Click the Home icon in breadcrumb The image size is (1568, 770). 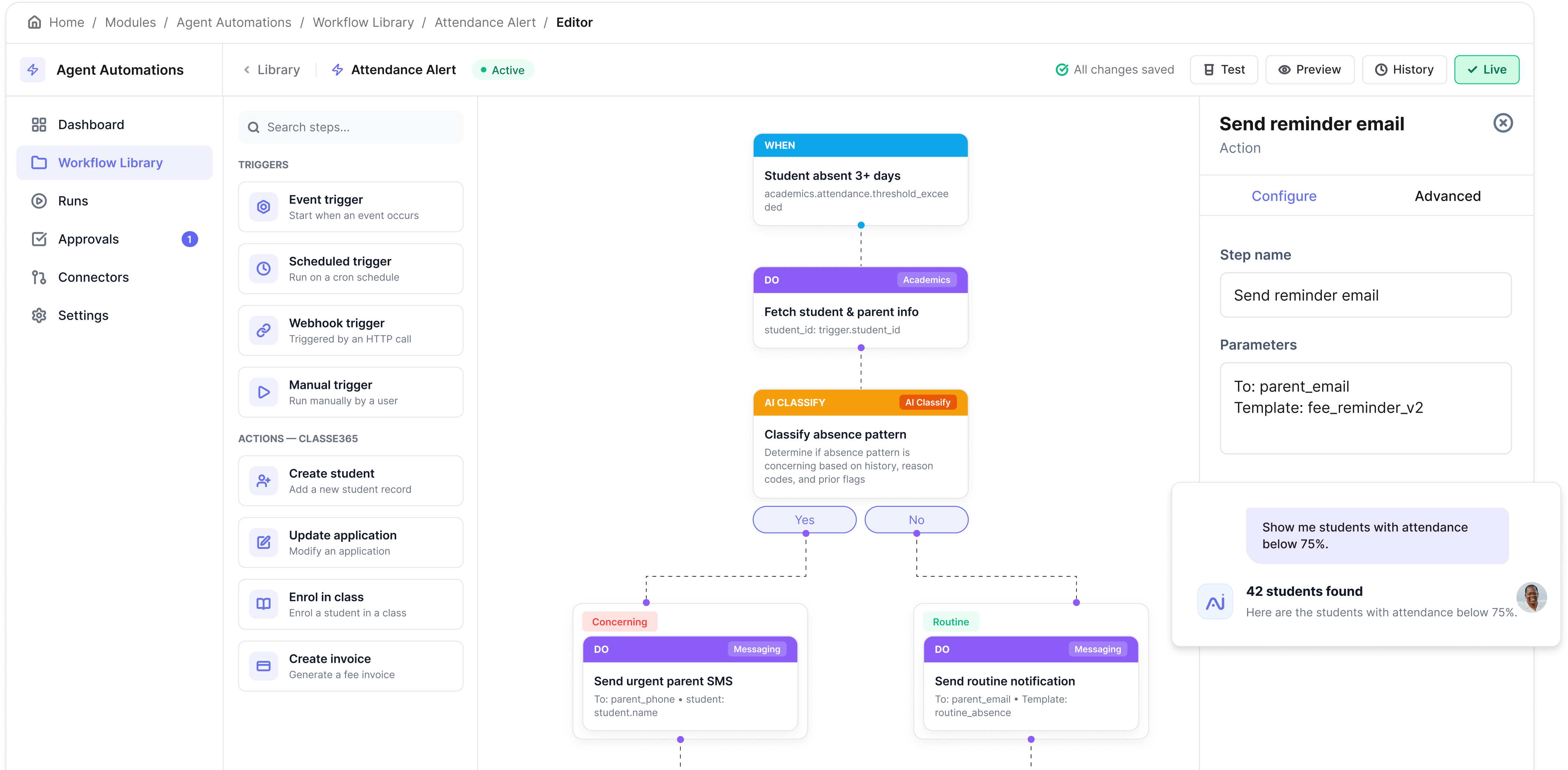click(x=35, y=22)
